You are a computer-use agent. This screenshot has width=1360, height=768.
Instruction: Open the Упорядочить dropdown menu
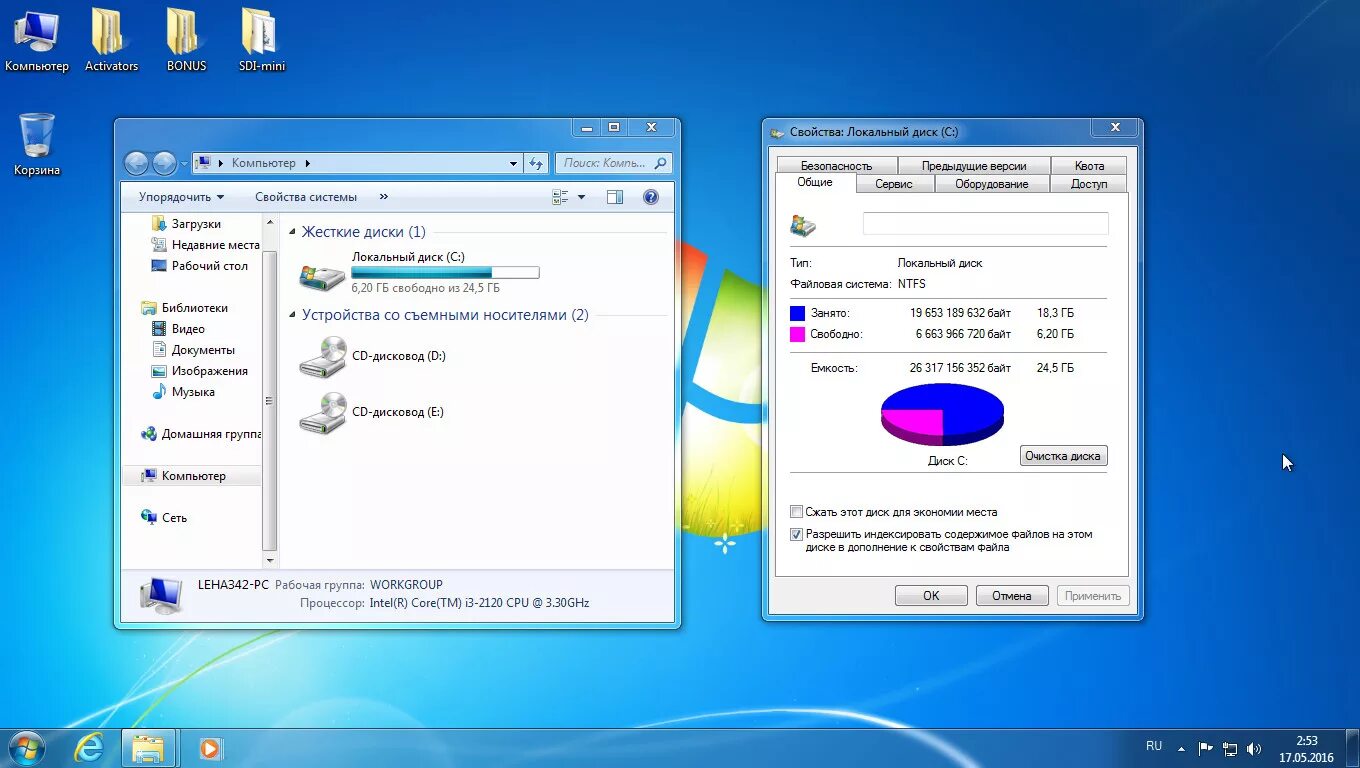pos(181,197)
